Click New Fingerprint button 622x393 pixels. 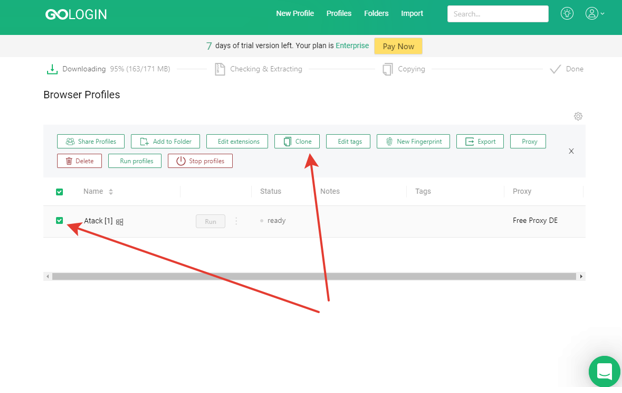pyautogui.click(x=413, y=142)
